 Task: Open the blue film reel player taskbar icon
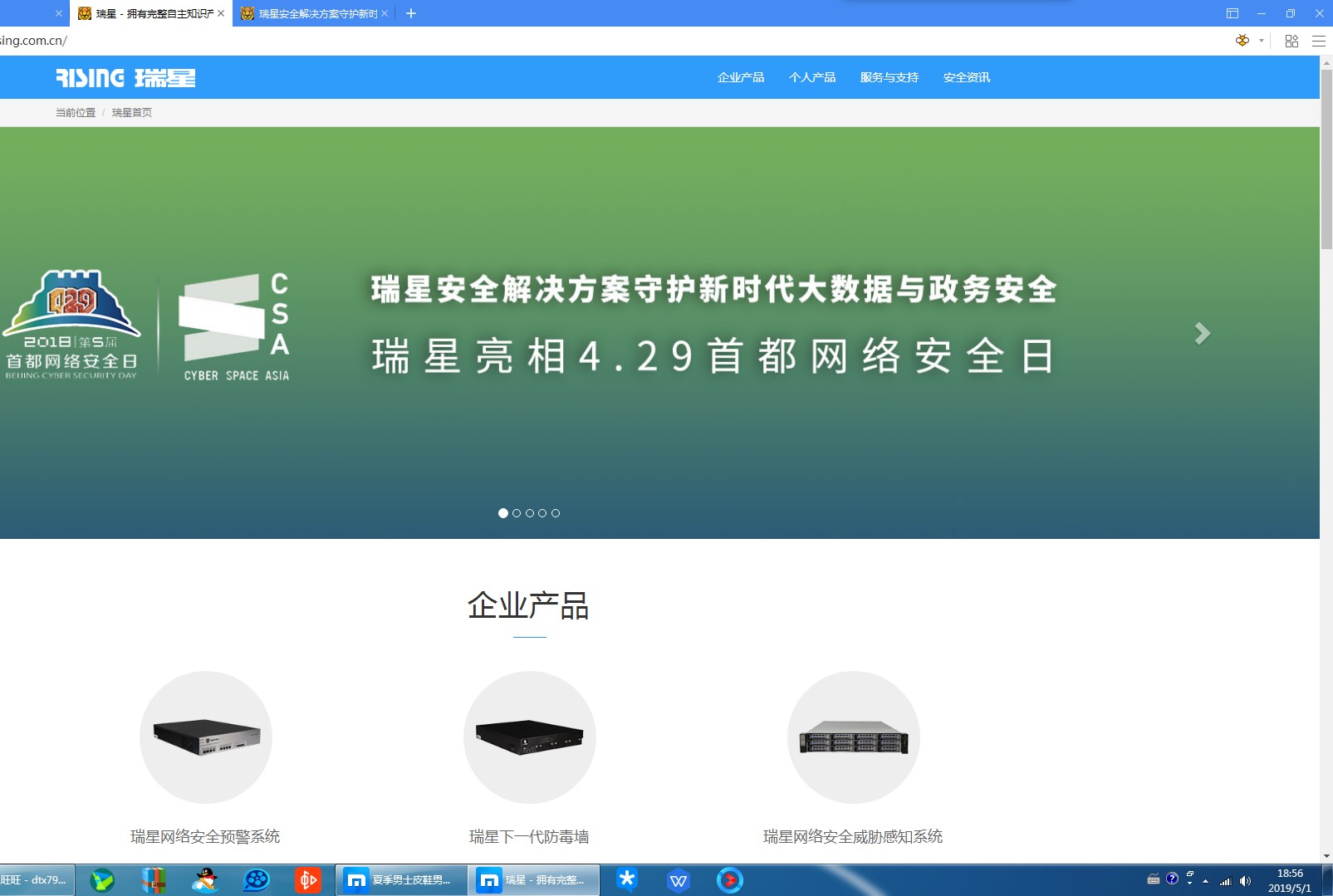coord(257,880)
